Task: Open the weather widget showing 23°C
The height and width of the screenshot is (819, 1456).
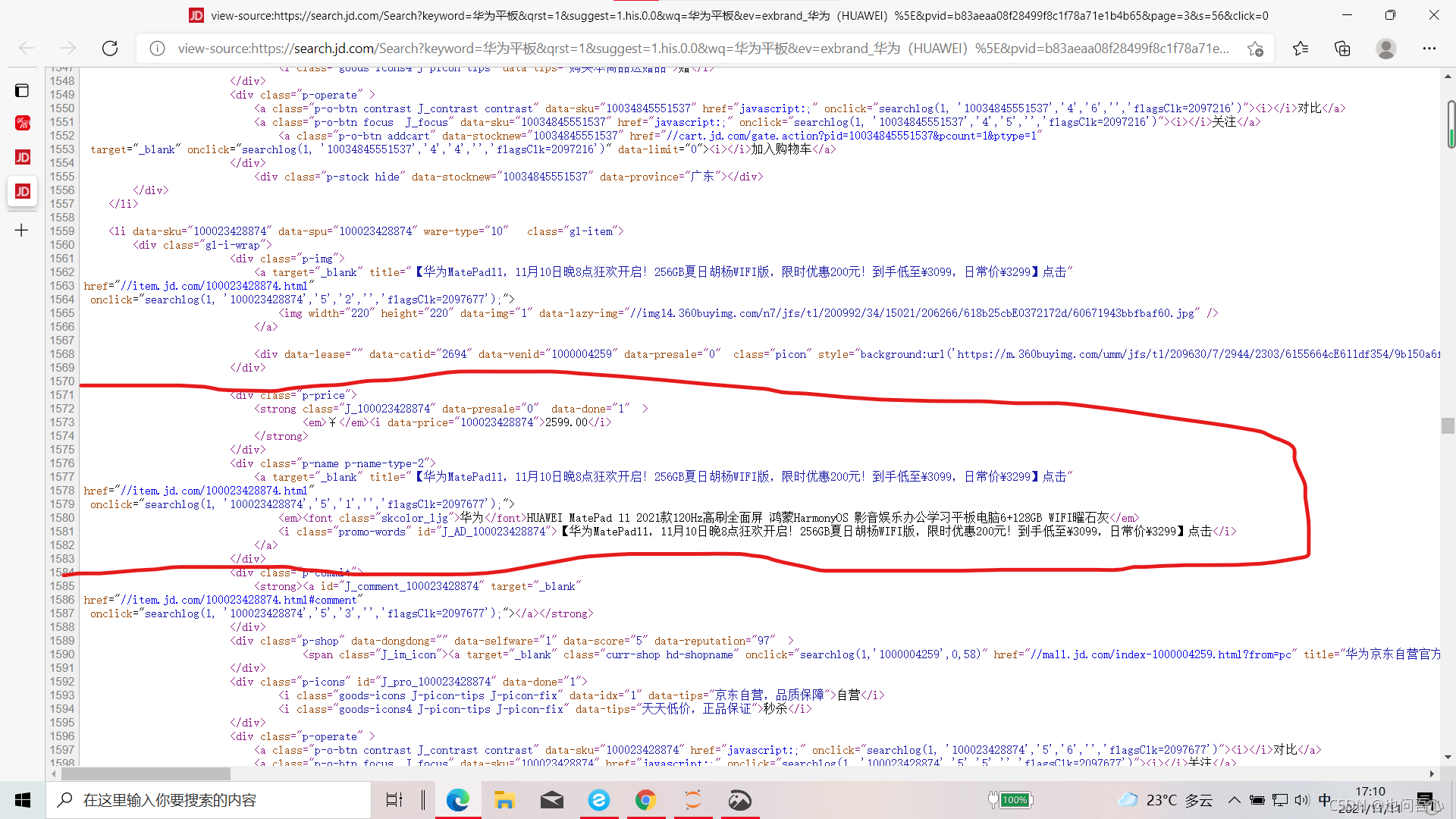Action: (x=1166, y=800)
